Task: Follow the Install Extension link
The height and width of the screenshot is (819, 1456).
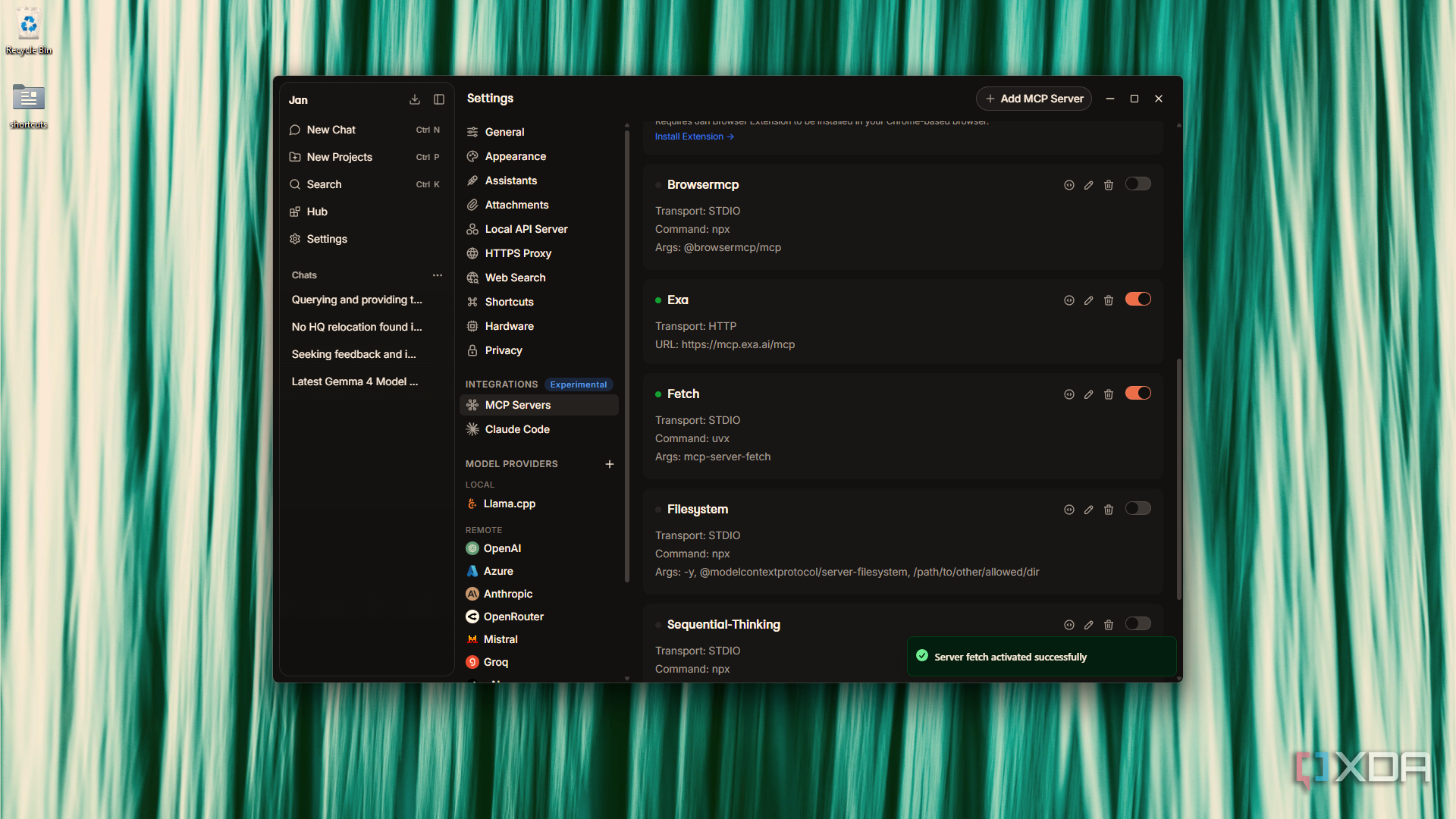Action: tap(694, 136)
